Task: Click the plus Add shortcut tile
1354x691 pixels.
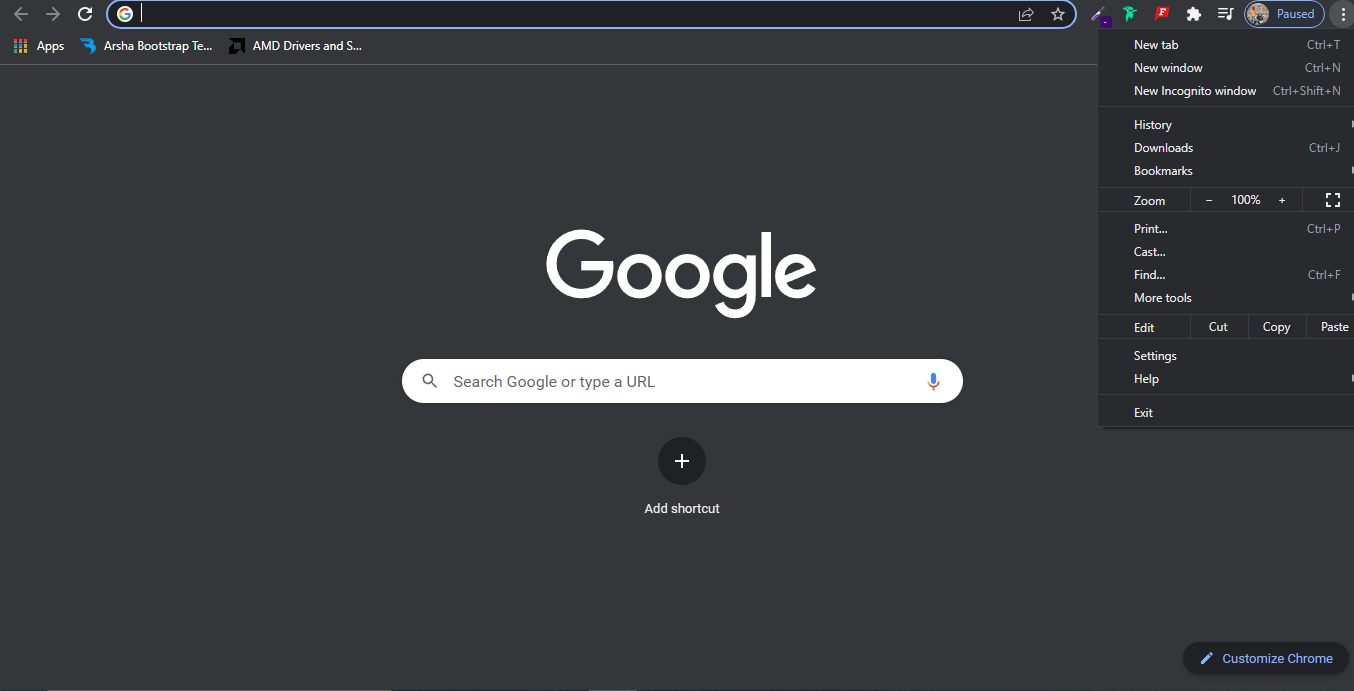Action: tap(682, 461)
